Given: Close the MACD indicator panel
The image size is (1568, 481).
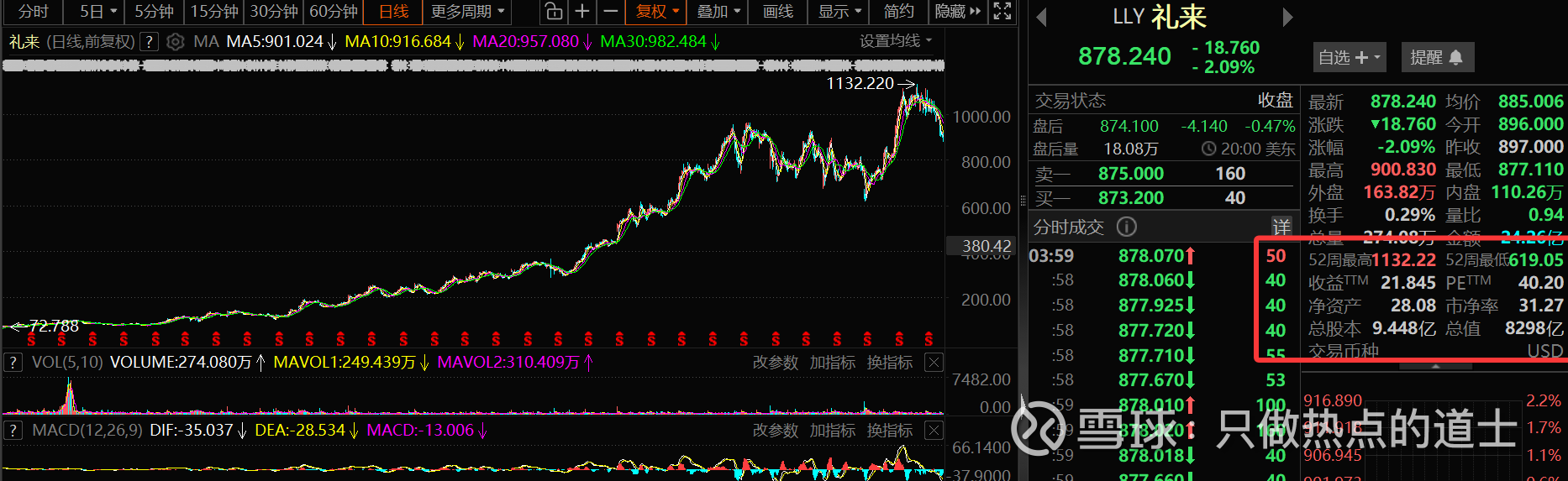Looking at the screenshot, I should click(934, 431).
